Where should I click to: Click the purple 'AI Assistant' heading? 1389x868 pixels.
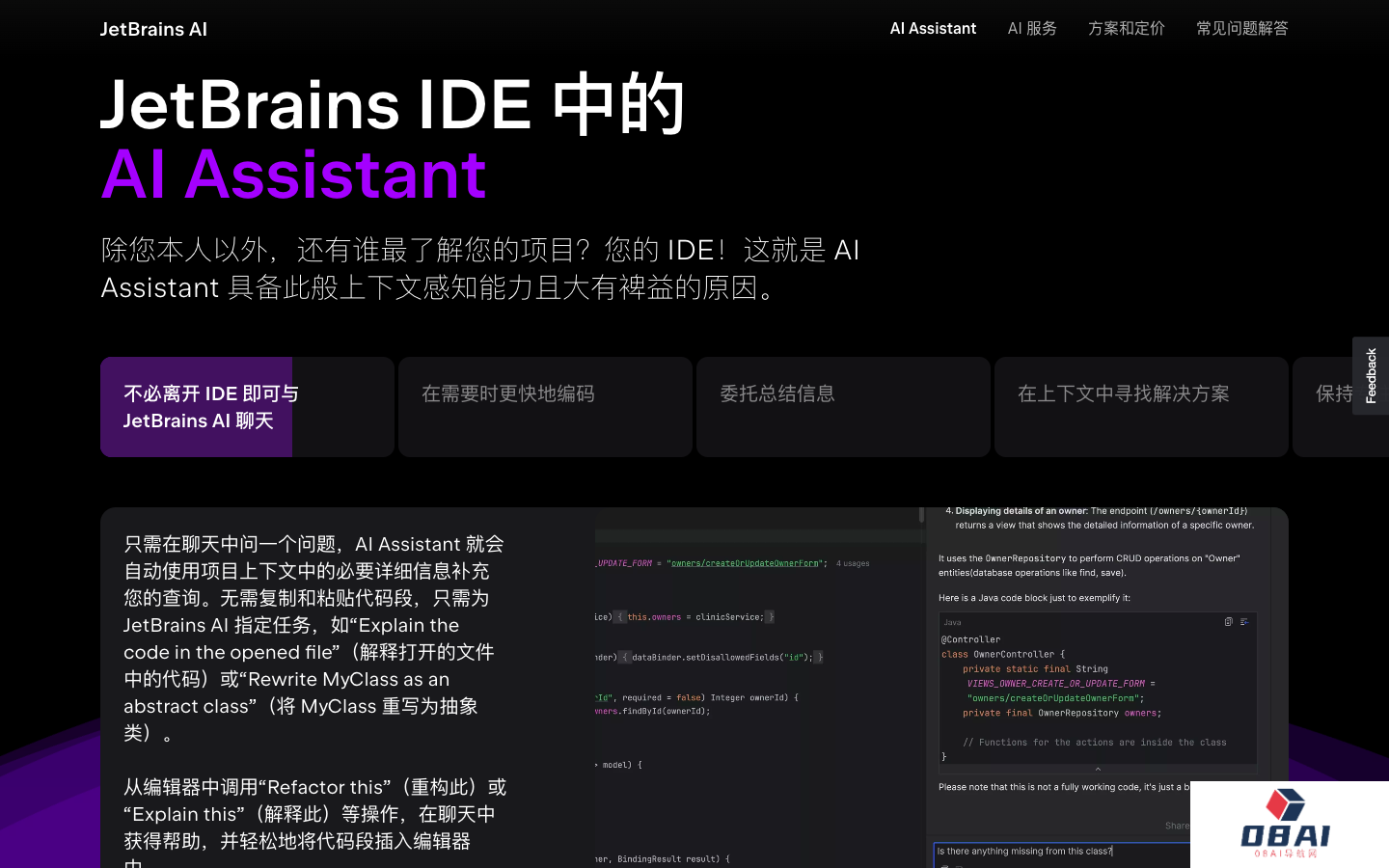[294, 175]
